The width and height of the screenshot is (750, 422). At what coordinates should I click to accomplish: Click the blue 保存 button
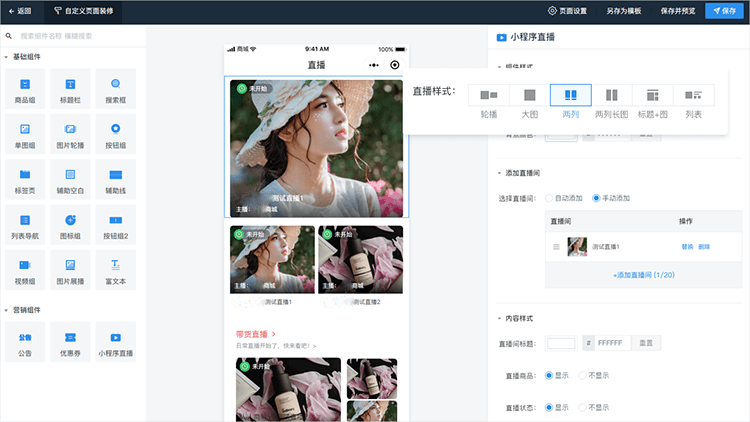[726, 11]
